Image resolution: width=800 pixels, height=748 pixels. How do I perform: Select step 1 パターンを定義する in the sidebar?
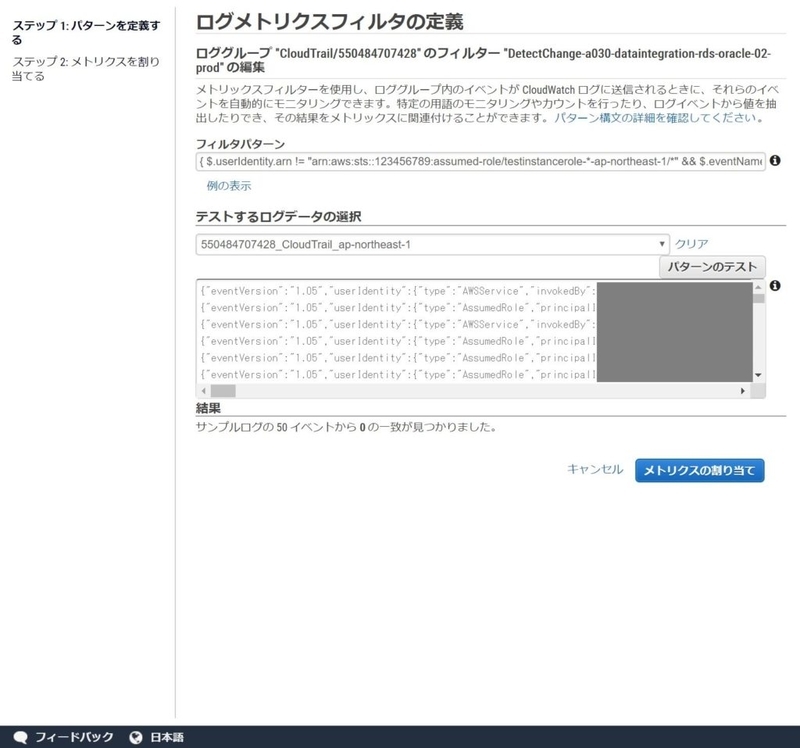tap(86, 32)
